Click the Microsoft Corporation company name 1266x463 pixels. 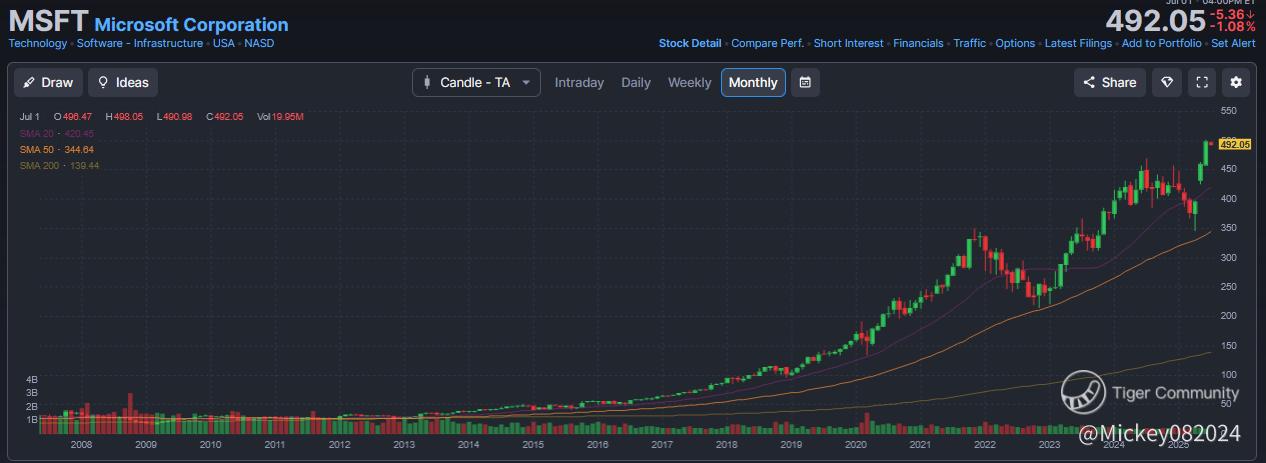click(x=191, y=25)
